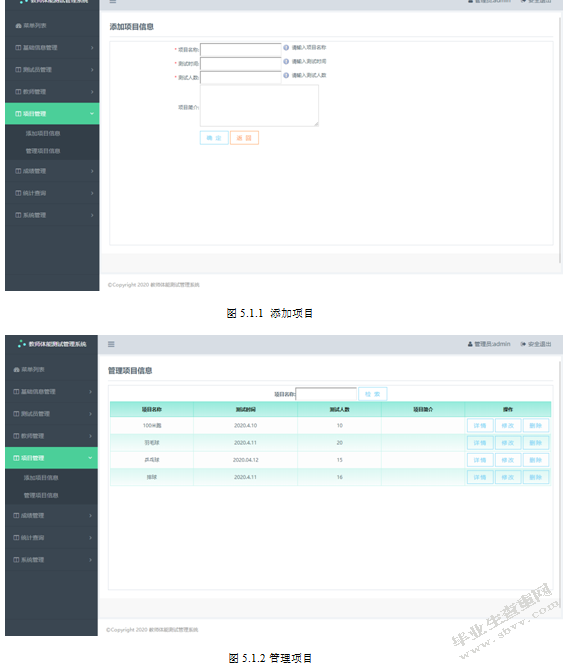Expand 基础信息管理 chevron on 添加项目信息 page
571x665 pixels.
92,48
